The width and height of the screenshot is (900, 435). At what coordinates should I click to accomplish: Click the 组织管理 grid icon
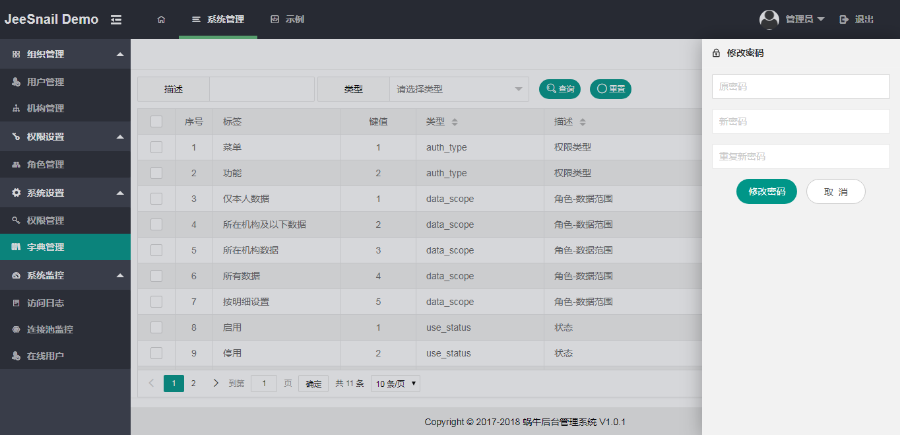(16, 54)
